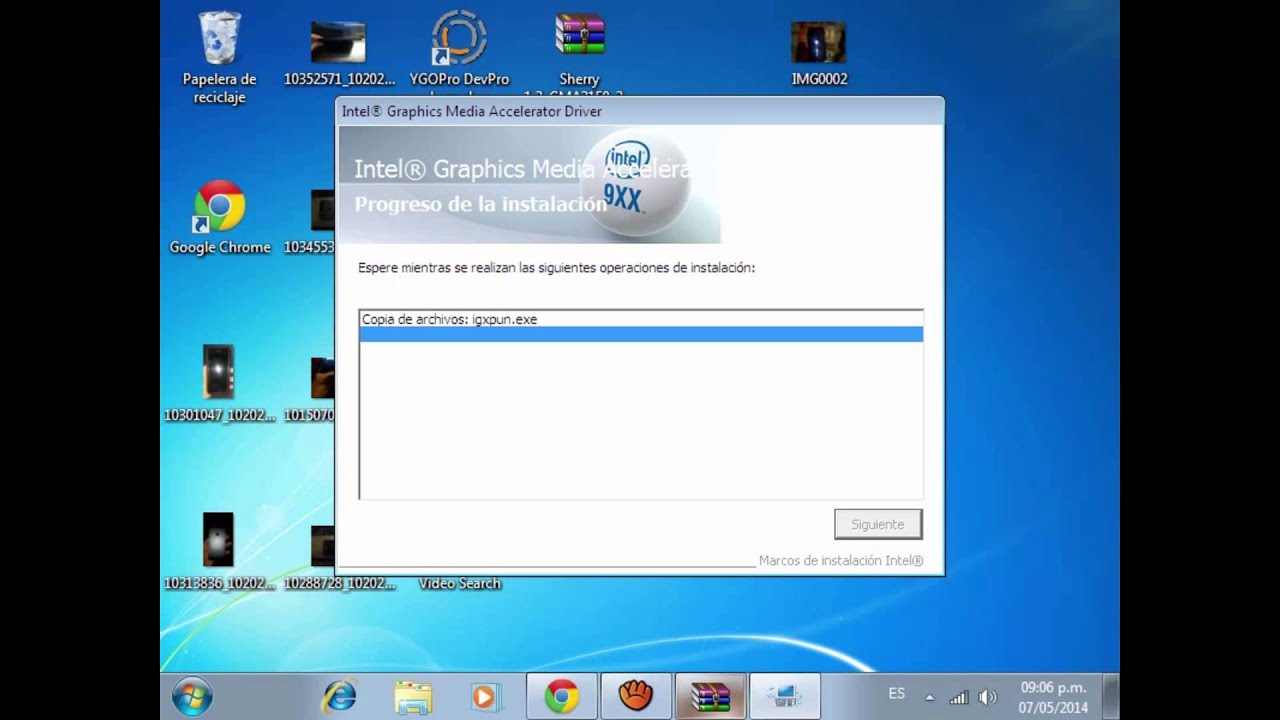Open the network signal tray icon
Screen dimensions: 1280x720
click(958, 697)
